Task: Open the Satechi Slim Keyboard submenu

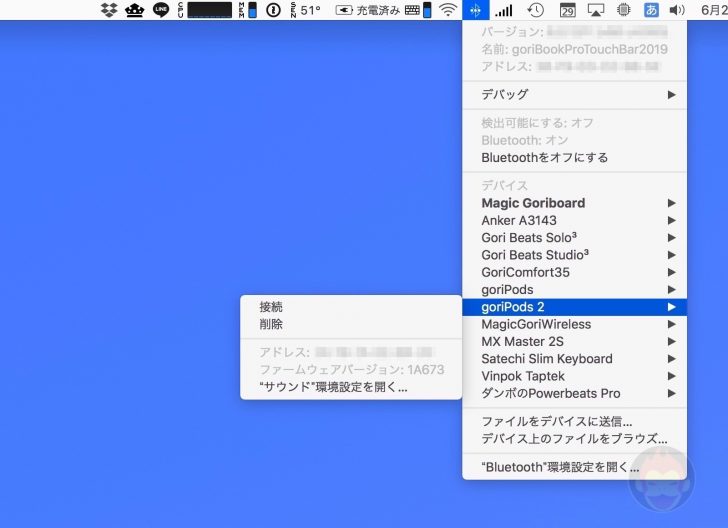Action: [x=575, y=359]
